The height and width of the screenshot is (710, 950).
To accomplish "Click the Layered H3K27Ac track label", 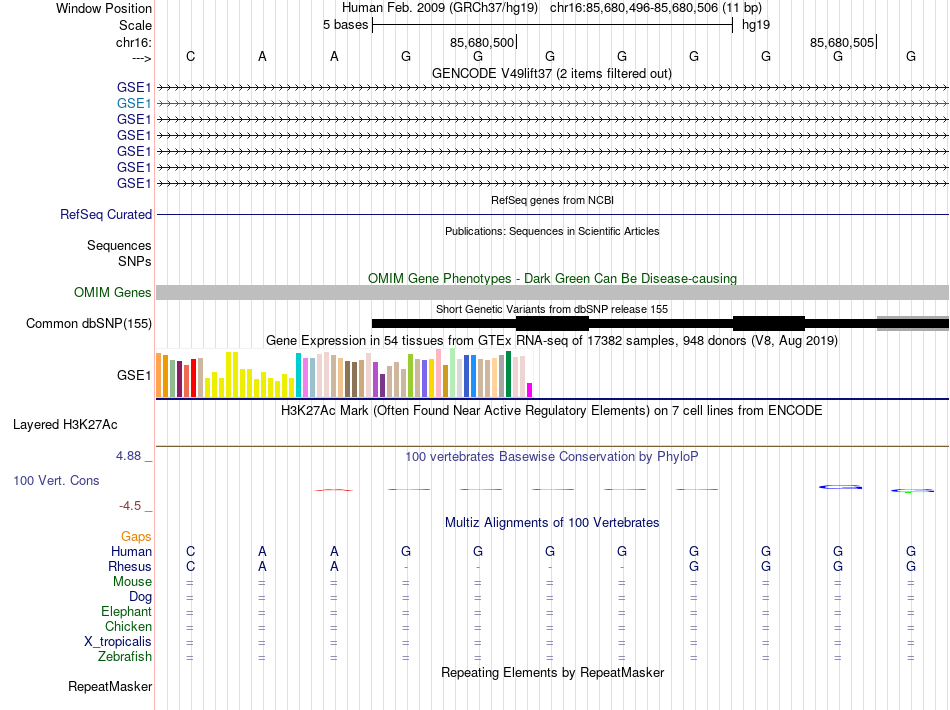I will [65, 425].
